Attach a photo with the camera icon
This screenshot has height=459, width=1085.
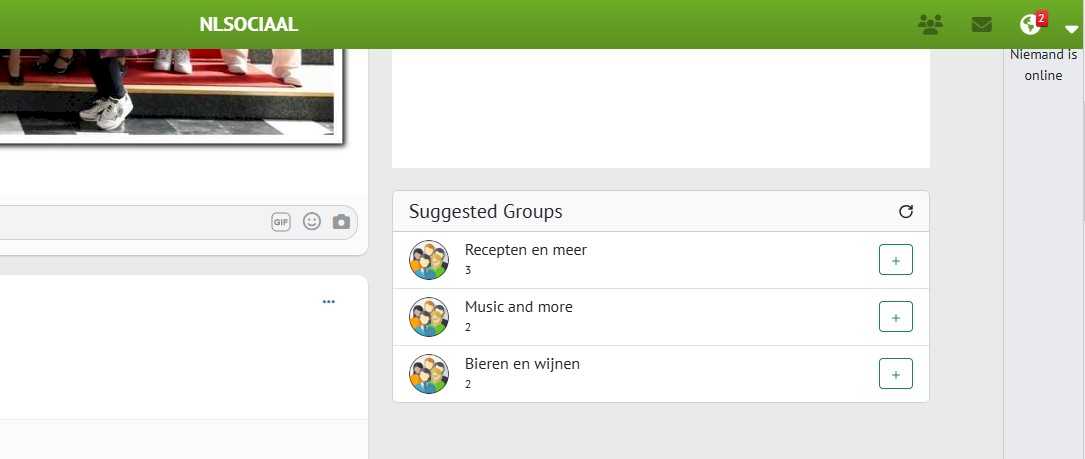tap(341, 222)
